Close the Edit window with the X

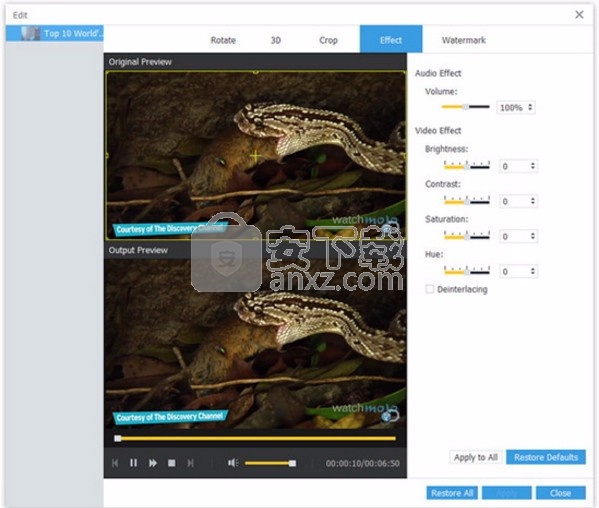click(579, 15)
